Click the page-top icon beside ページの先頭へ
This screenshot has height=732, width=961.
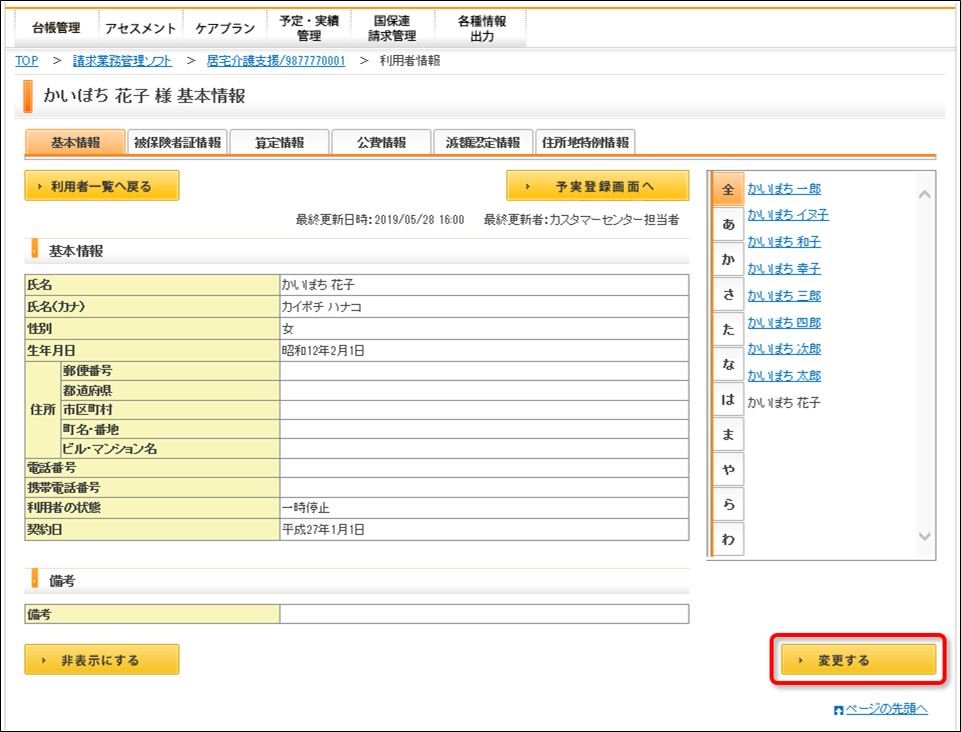point(839,710)
